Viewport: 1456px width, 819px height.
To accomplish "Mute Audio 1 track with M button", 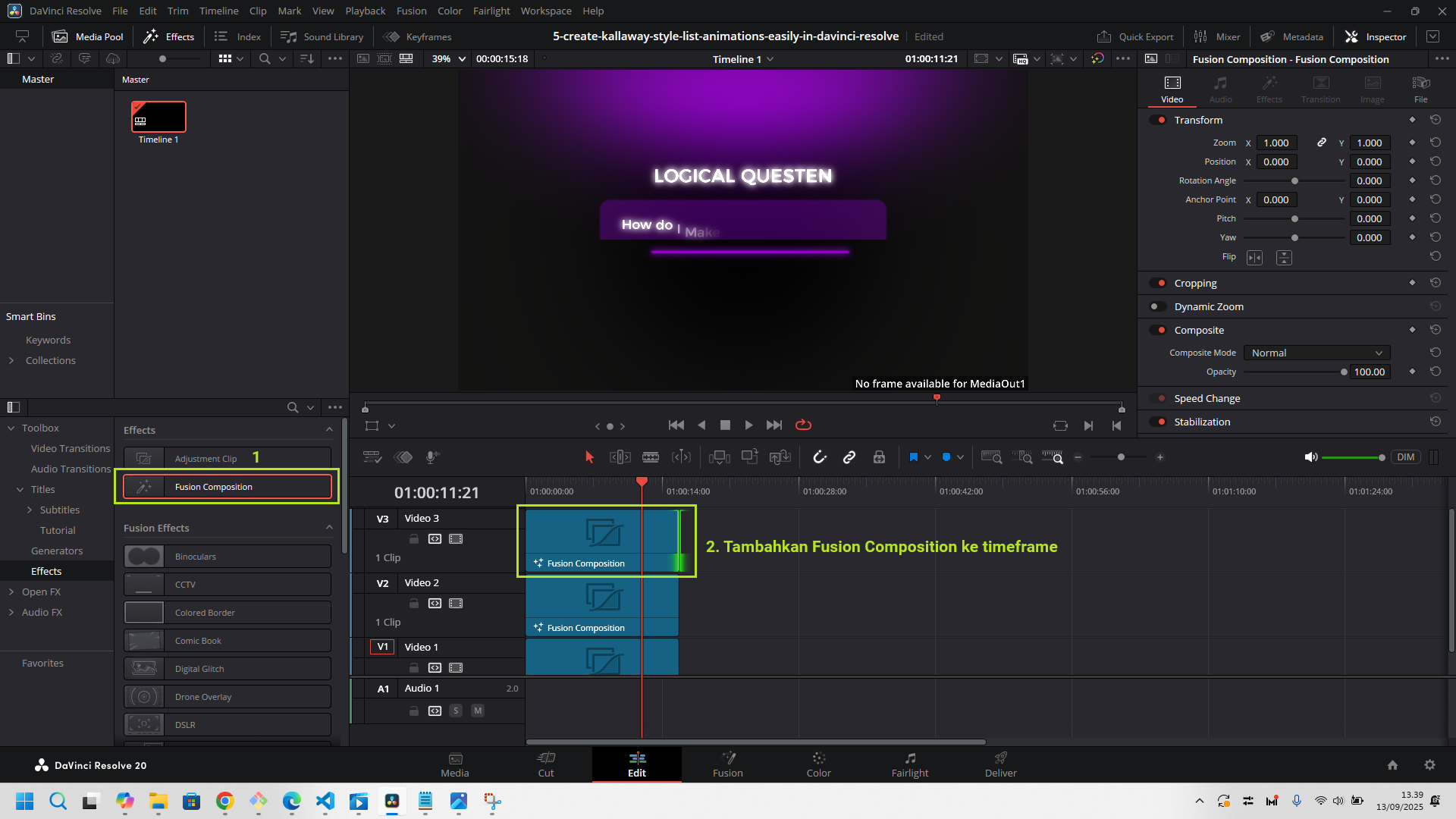I will coord(478,711).
